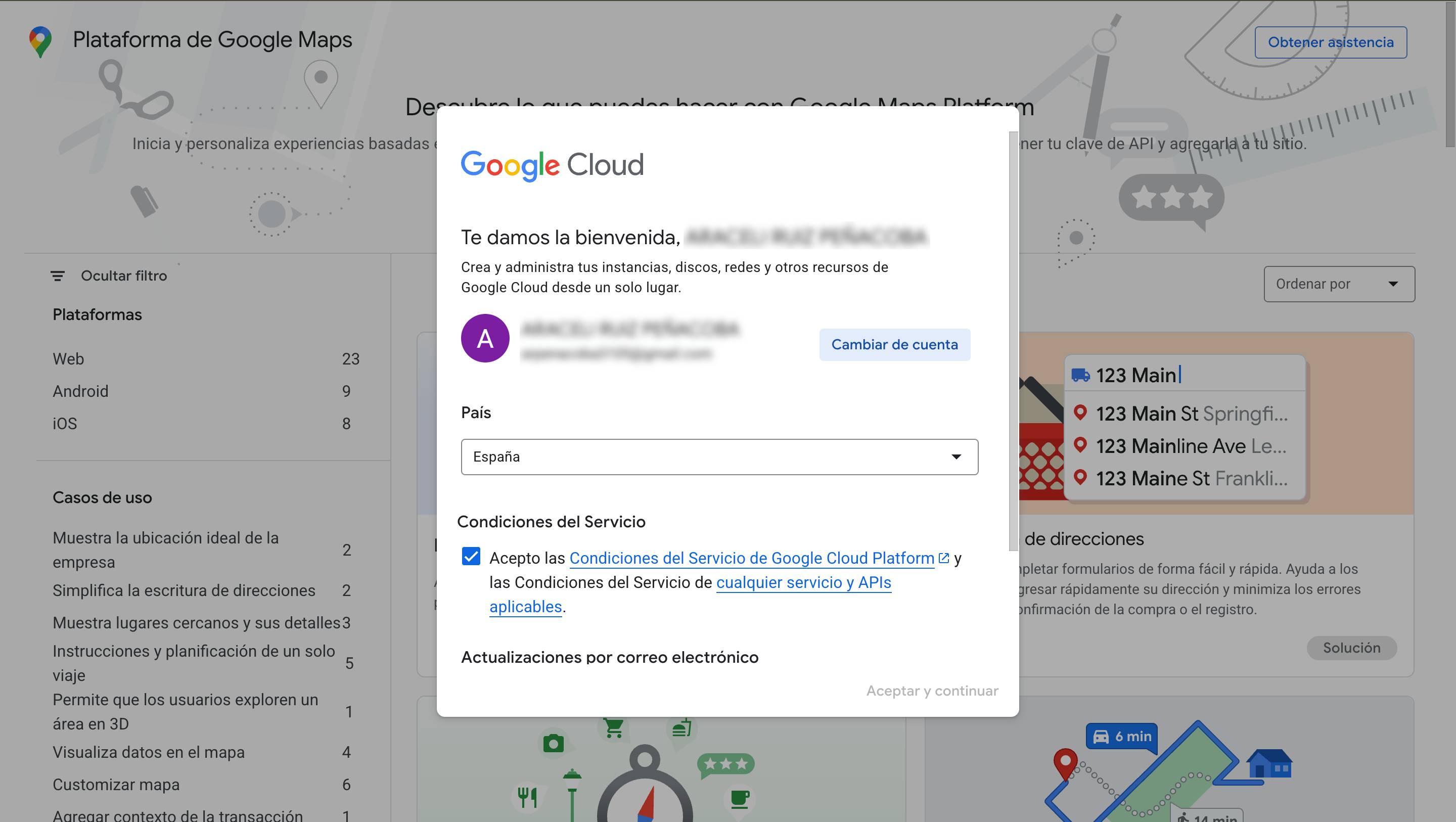Click red pin beside 123 Main St Springfield
1456x822 pixels.
coord(1080,413)
